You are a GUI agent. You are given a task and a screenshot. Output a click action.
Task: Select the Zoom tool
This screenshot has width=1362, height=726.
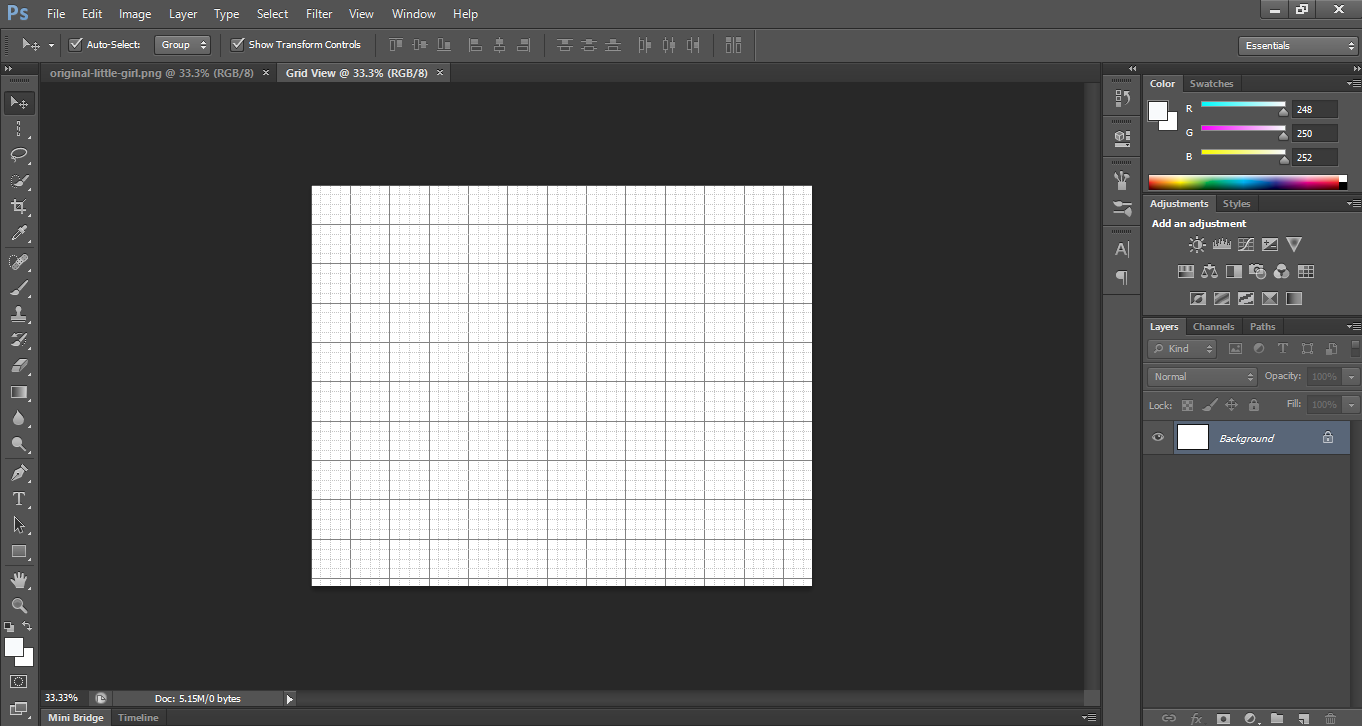18,606
